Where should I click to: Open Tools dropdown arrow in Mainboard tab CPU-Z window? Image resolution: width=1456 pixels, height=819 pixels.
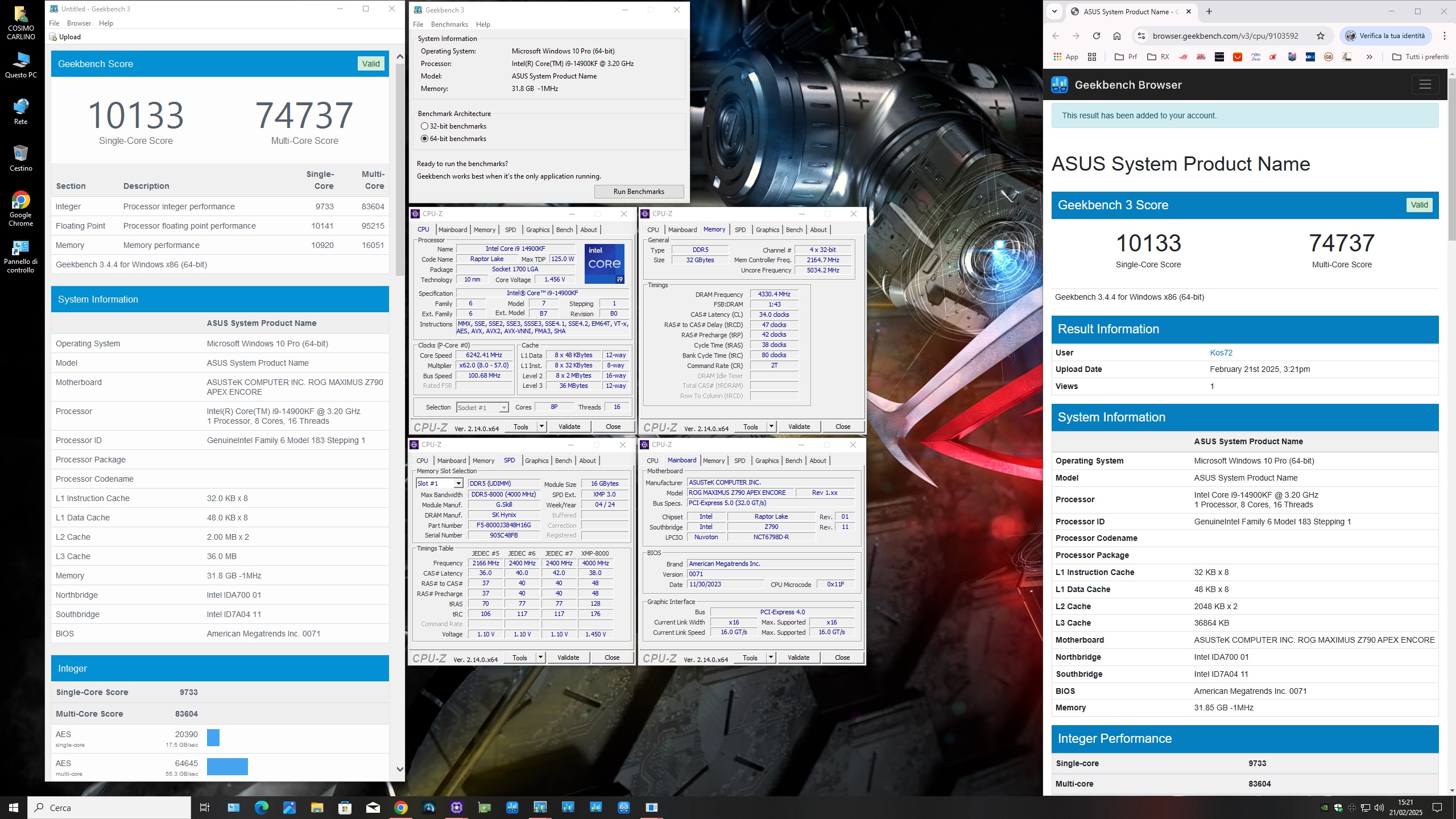771,658
